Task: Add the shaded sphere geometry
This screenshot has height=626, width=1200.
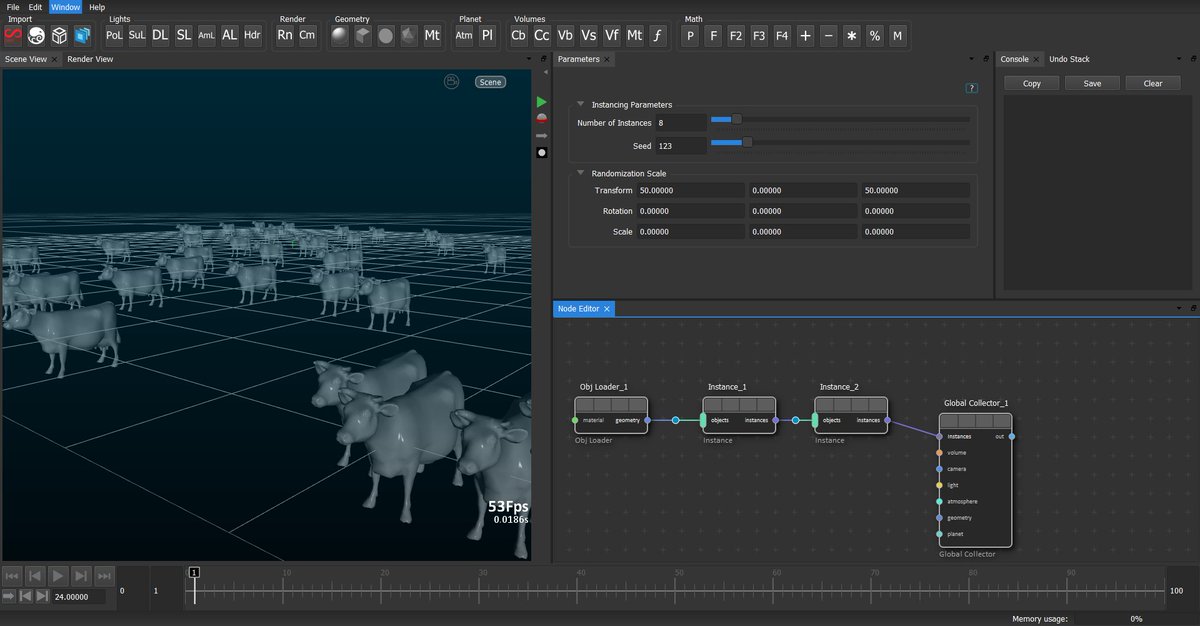Action: click(x=341, y=35)
